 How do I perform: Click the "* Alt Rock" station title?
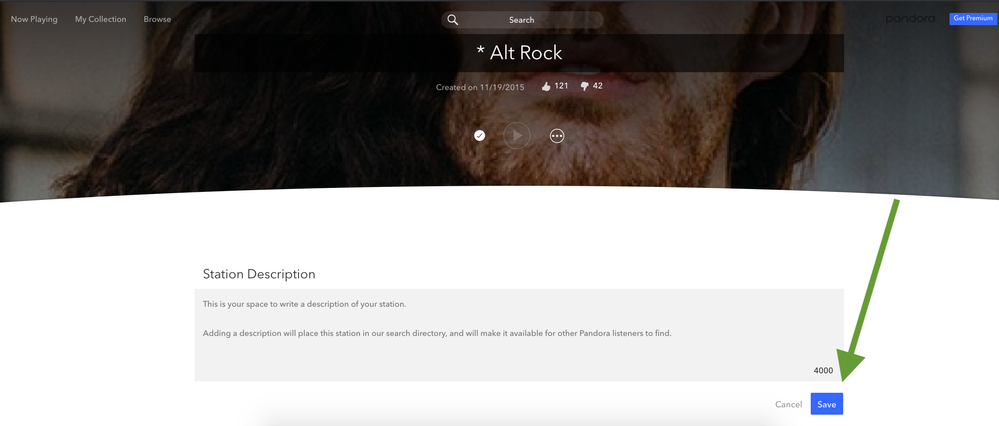[x=519, y=54]
